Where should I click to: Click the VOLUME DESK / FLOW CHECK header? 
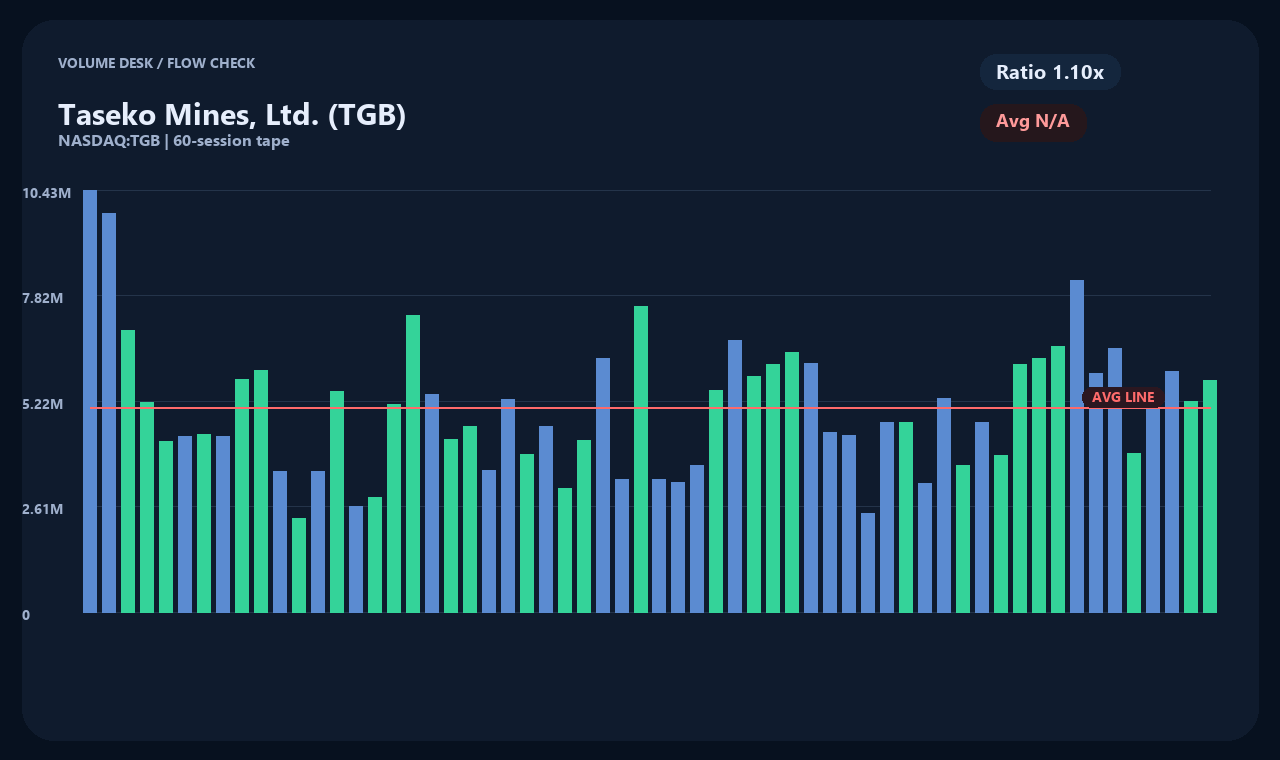point(157,63)
